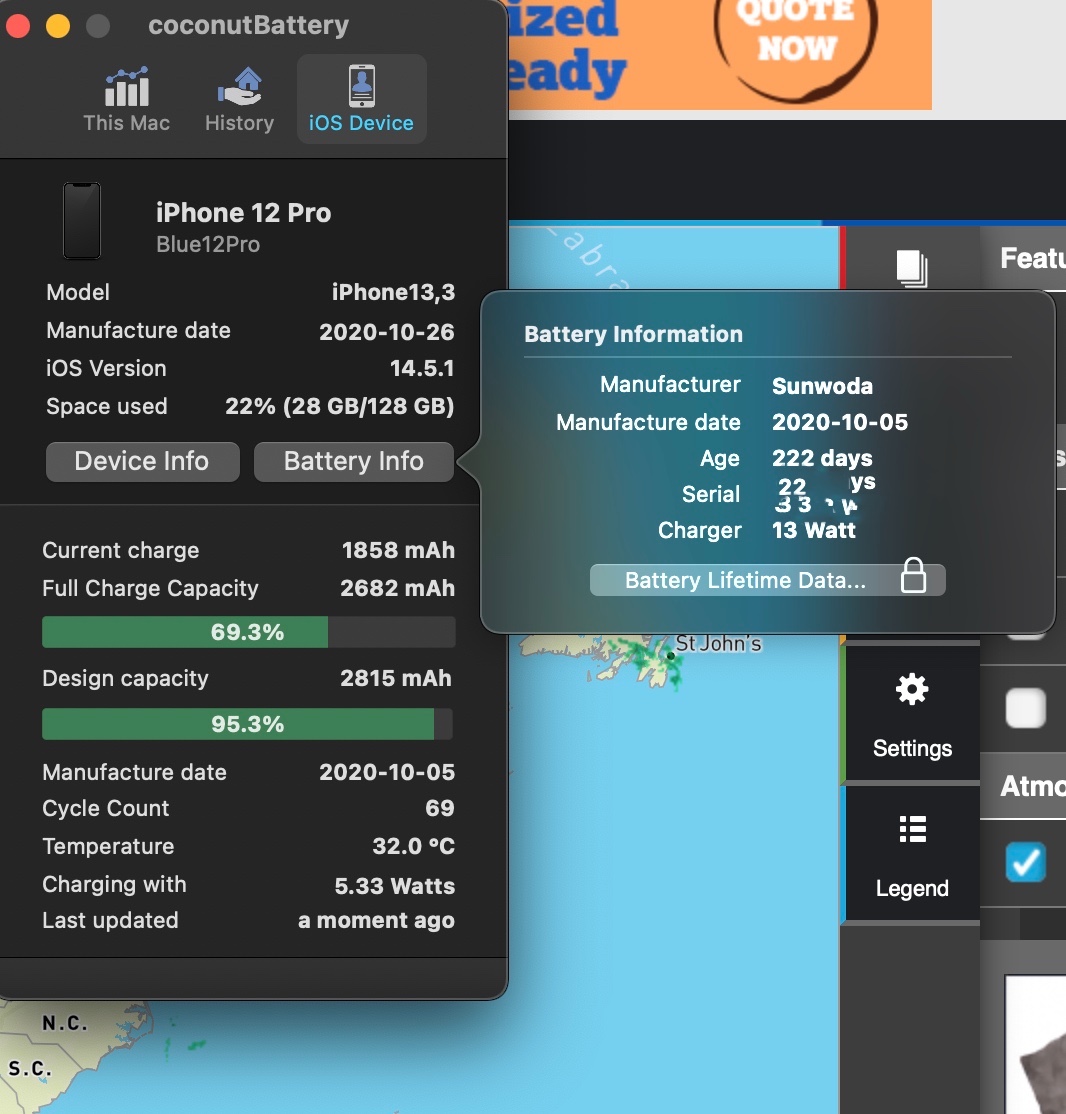1066x1114 pixels.
Task: Click the device manufacture date 2020-10-26
Action: point(387,332)
